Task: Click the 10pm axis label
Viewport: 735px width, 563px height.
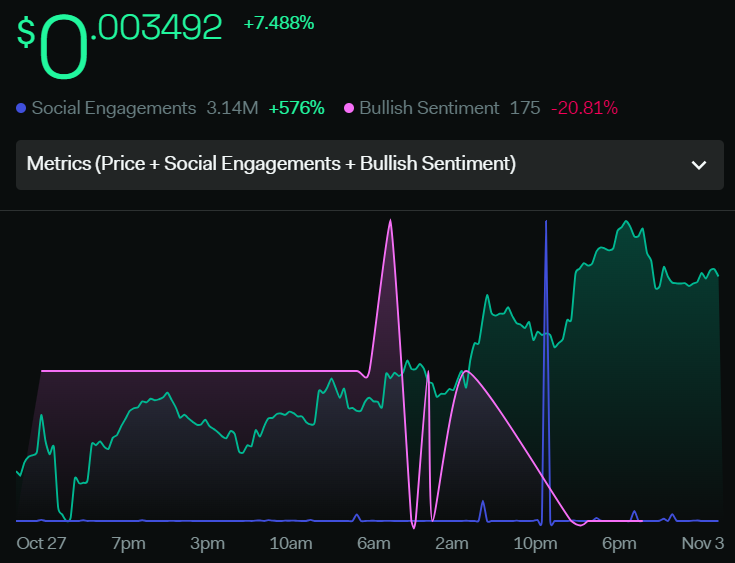Action: [x=535, y=543]
